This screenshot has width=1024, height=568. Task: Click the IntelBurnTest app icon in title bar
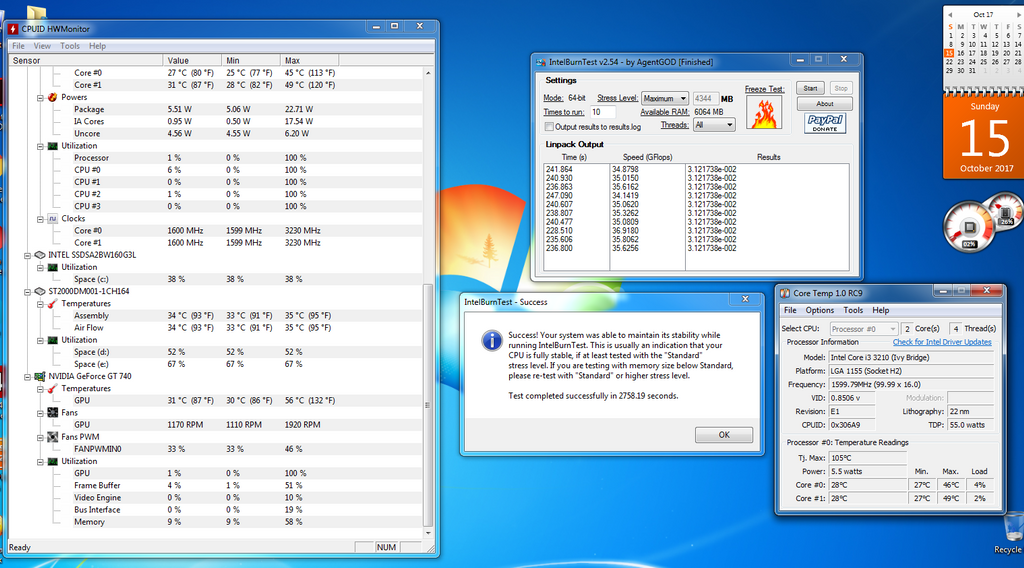tap(541, 62)
